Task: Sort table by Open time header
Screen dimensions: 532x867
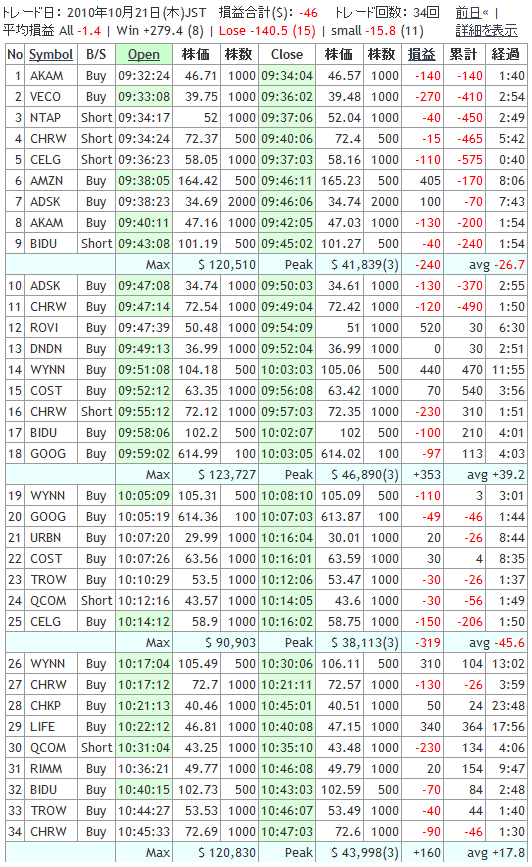Action: point(144,54)
